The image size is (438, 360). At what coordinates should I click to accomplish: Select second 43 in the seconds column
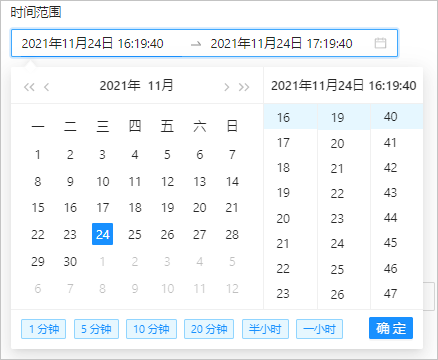click(x=397, y=193)
